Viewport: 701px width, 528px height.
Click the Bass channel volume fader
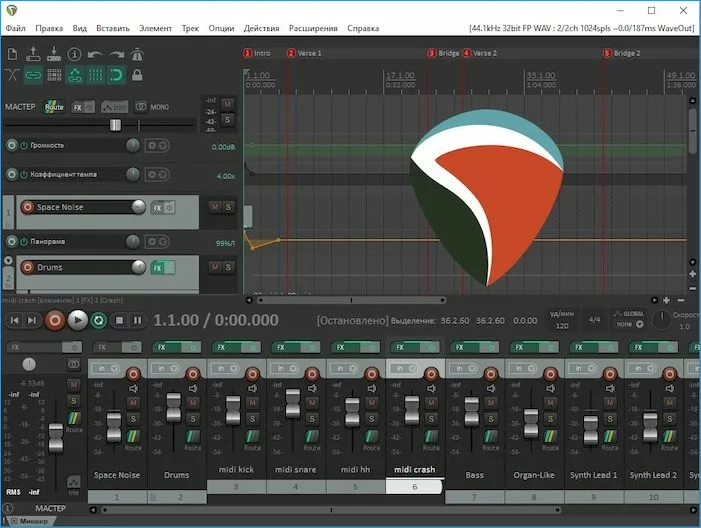471,411
